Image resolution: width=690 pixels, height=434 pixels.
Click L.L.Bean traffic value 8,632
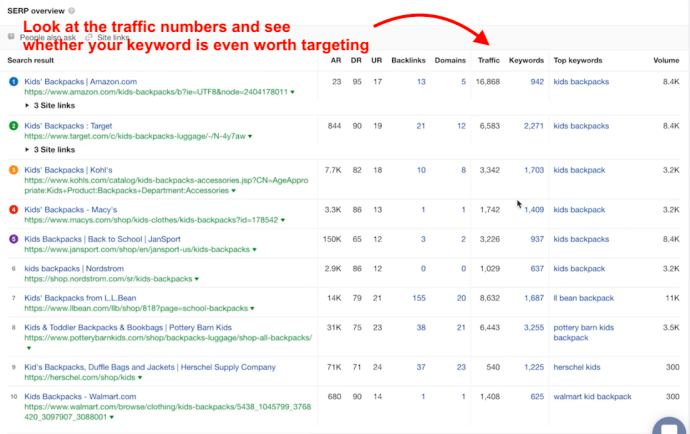click(490, 298)
